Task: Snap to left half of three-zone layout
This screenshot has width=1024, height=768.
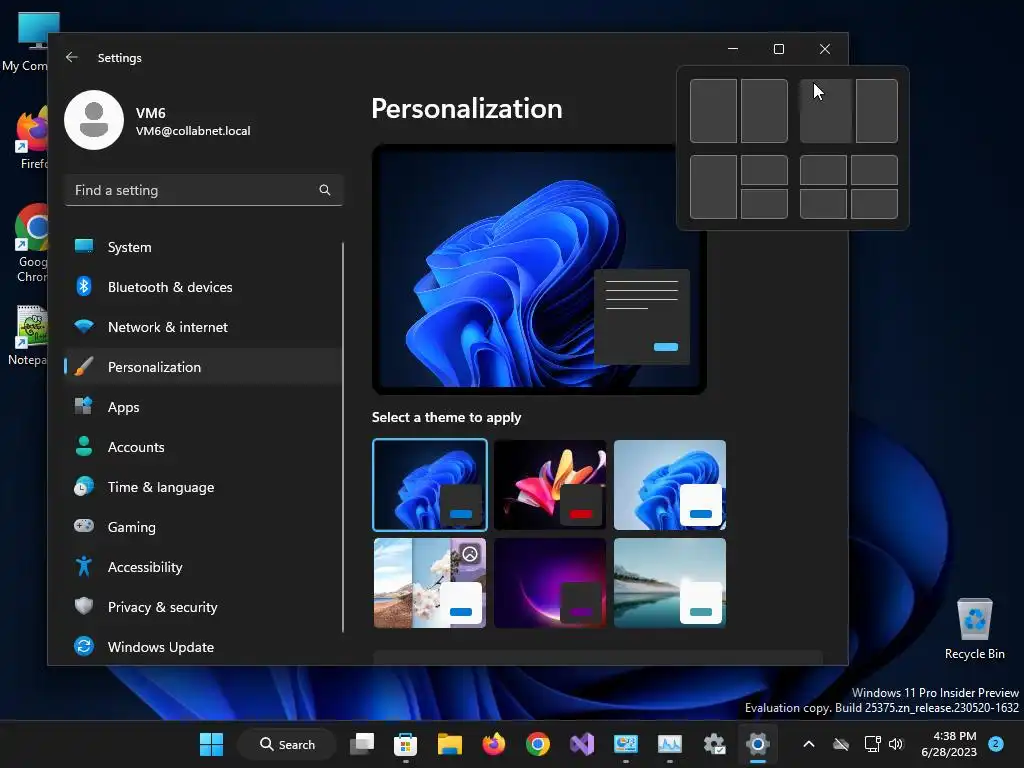Action: [x=713, y=187]
